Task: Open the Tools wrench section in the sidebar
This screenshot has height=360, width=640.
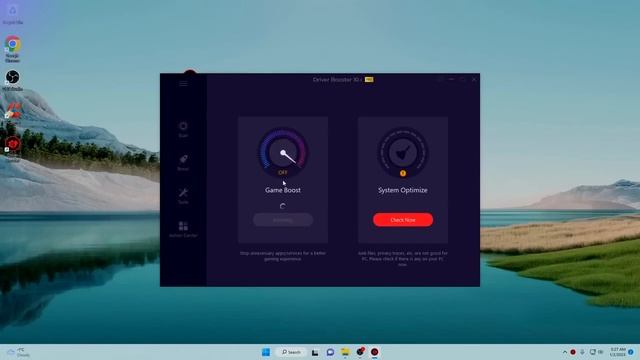Action: tap(183, 196)
